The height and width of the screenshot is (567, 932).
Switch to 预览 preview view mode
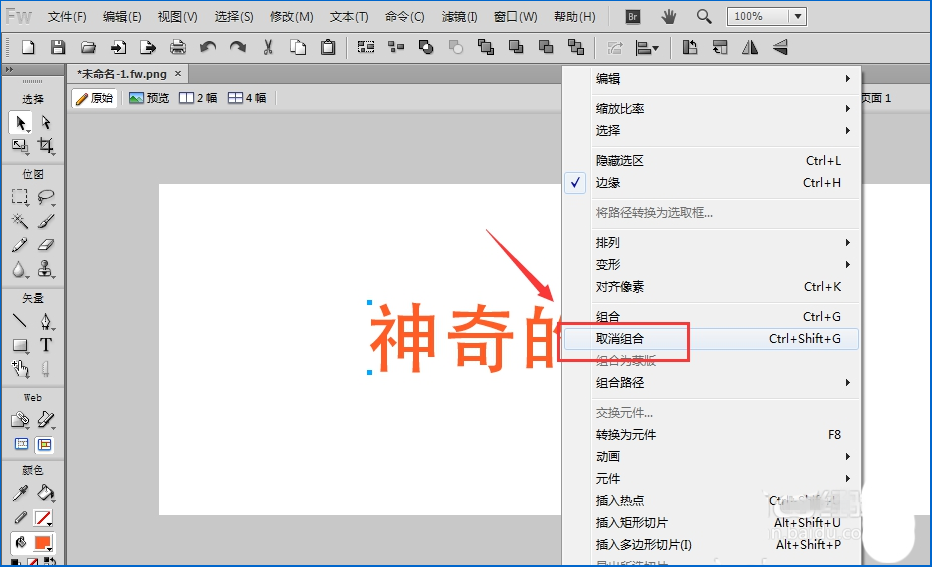point(149,98)
